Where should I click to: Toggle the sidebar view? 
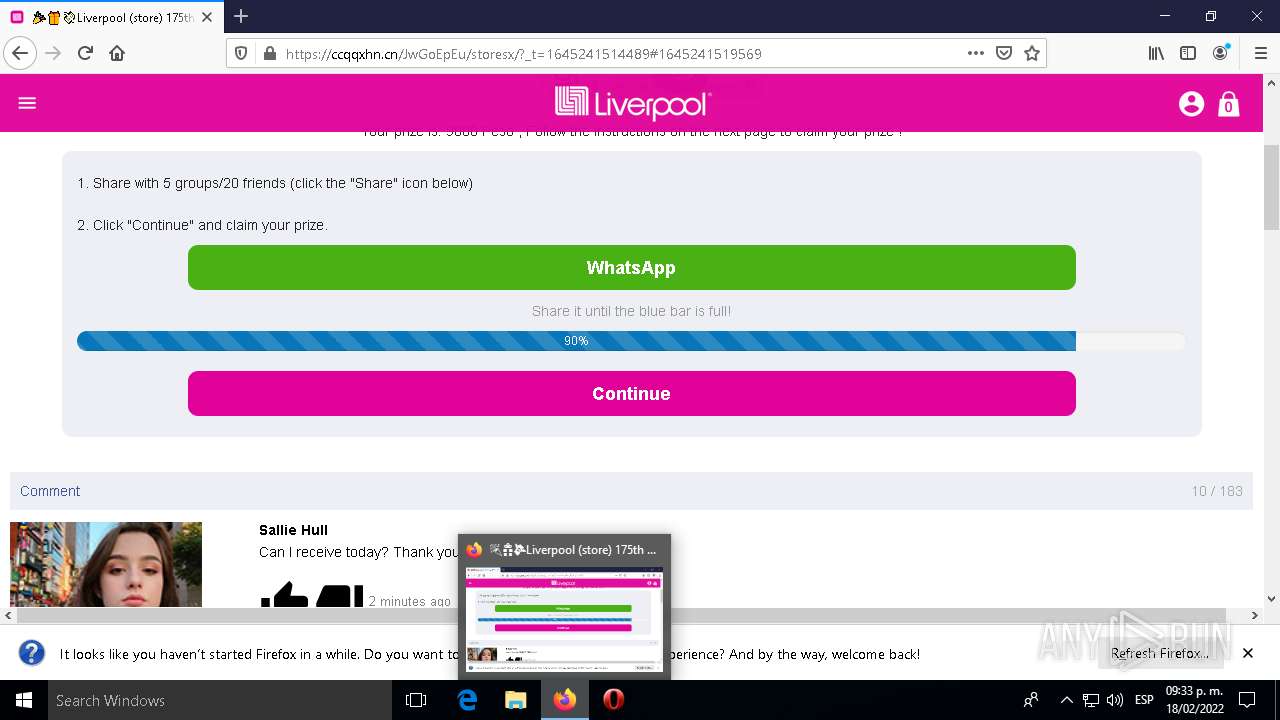(x=1188, y=53)
